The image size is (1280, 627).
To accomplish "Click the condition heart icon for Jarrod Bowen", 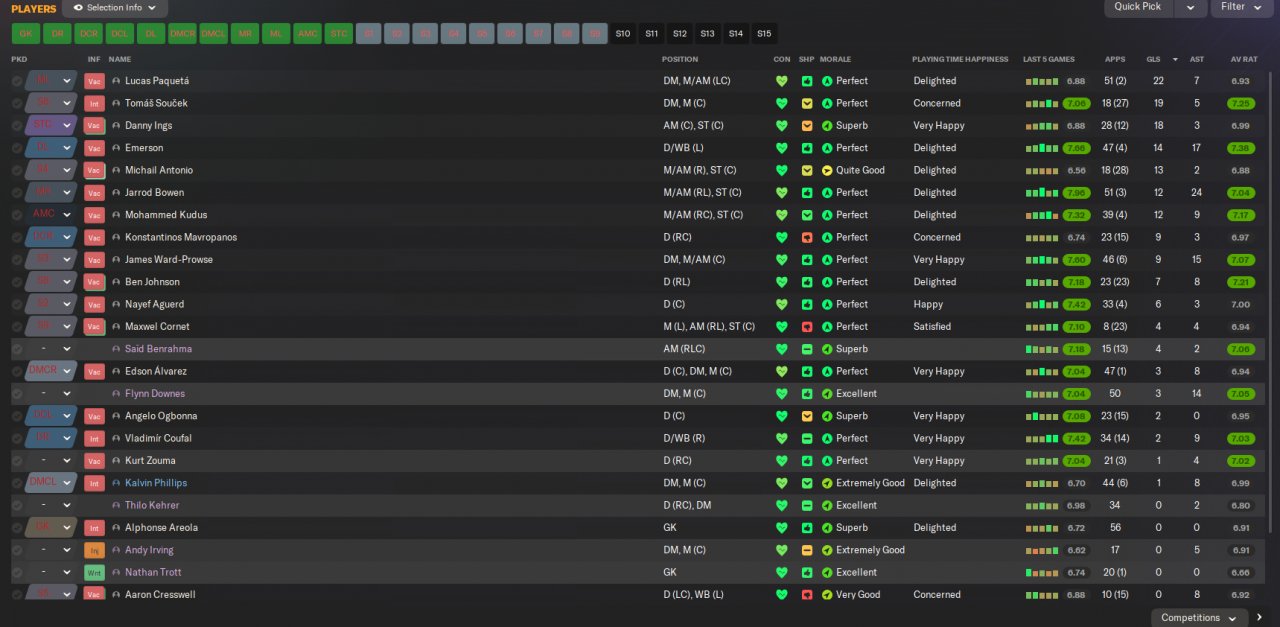I will [x=782, y=193].
